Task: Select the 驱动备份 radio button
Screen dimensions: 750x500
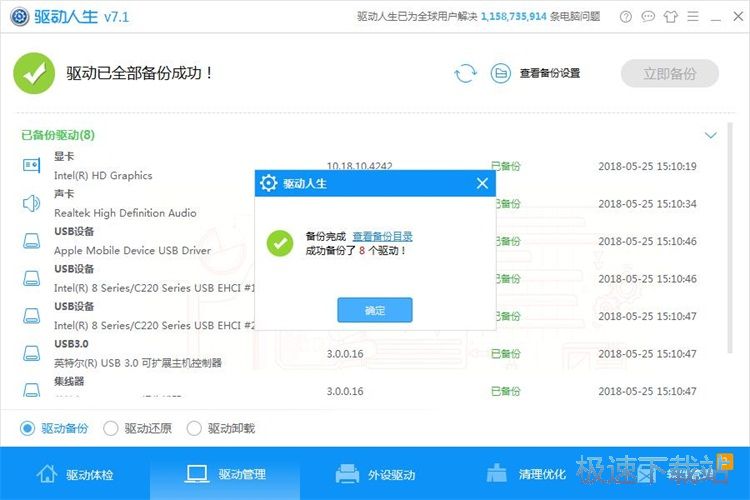Action: [28, 428]
